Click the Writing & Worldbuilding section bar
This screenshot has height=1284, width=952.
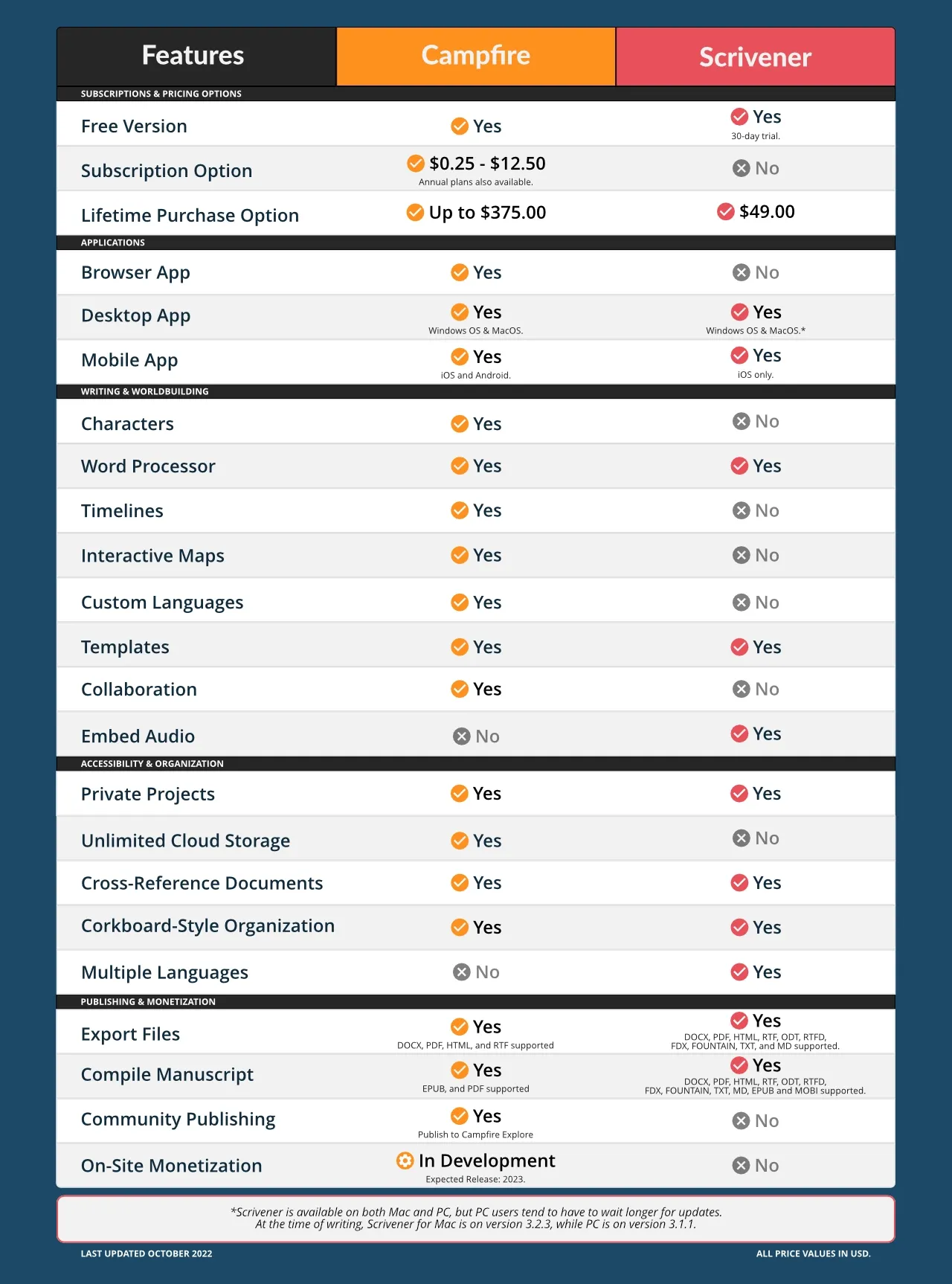pyautogui.click(x=476, y=391)
